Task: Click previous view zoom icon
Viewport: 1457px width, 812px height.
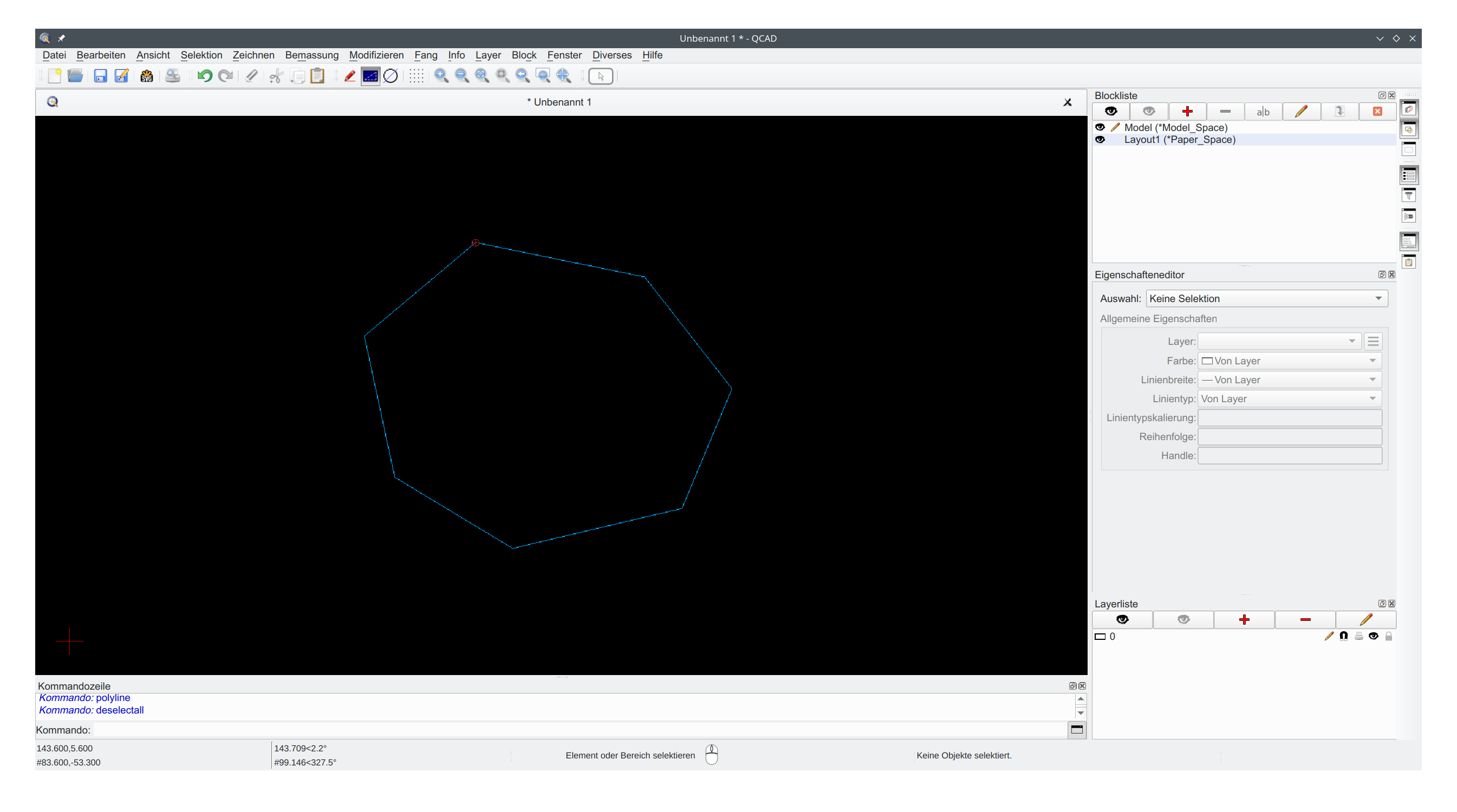Action: [523, 76]
